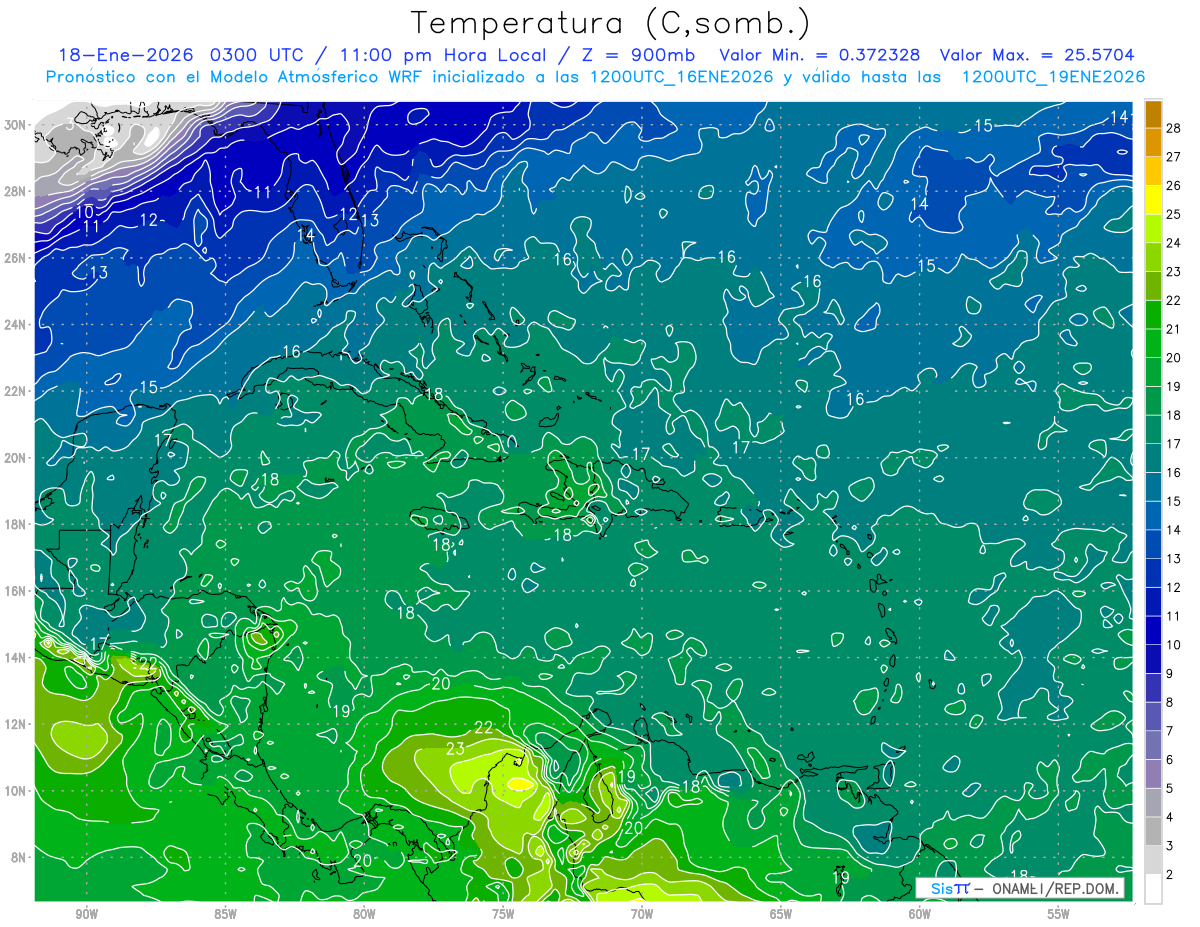The height and width of the screenshot is (927, 1200).
Task: Click the color bar label '6'
Action: click(x=1170, y=760)
